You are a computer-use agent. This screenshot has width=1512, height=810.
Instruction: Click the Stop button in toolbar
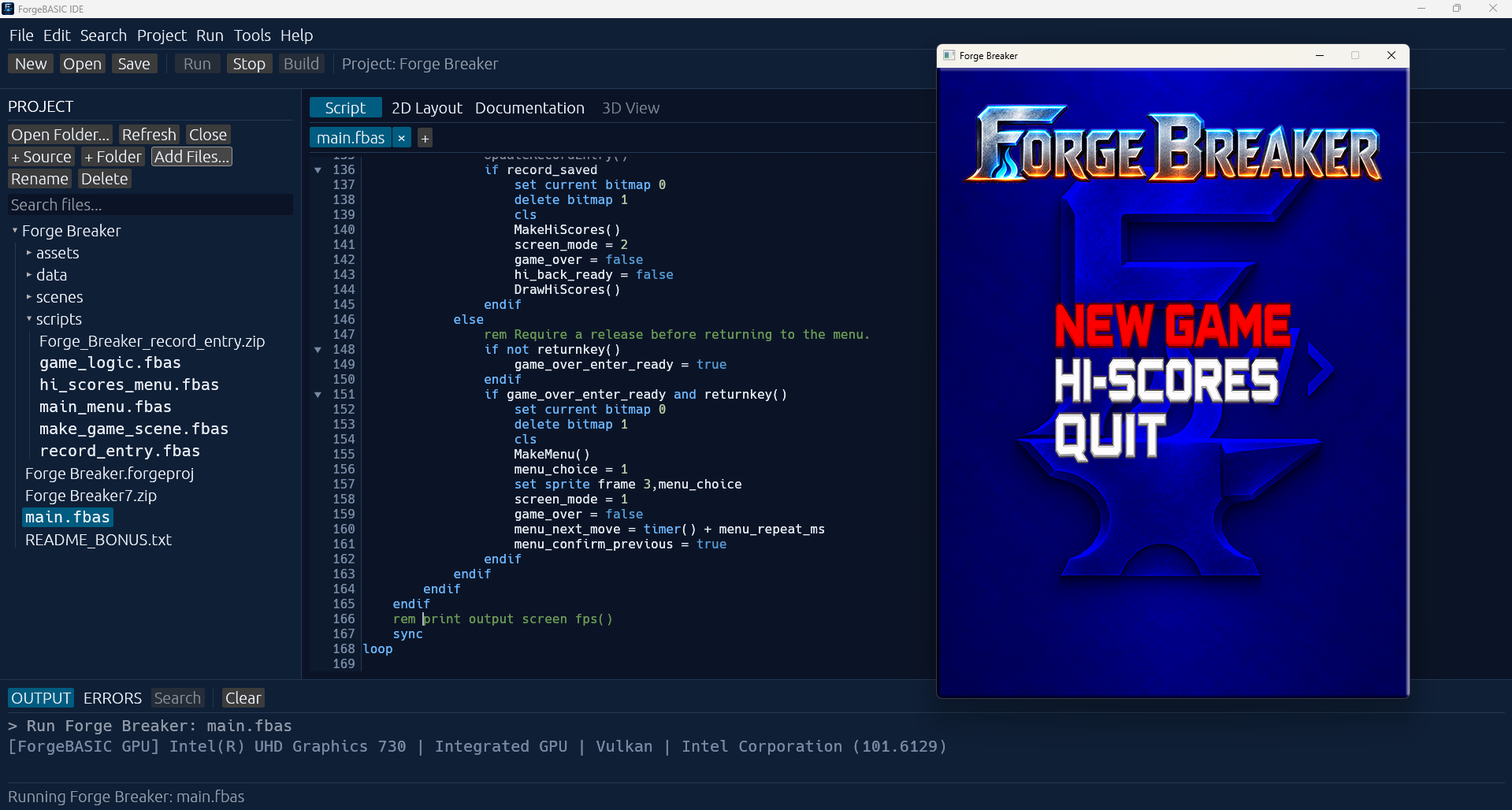coord(249,64)
